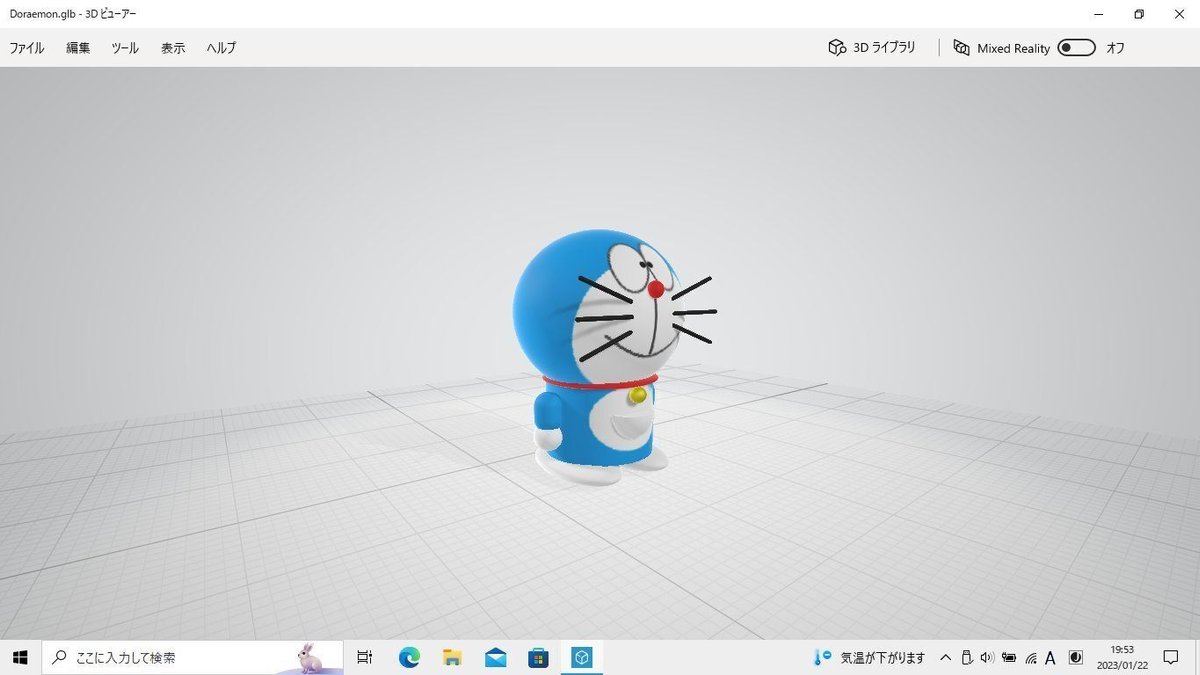The width and height of the screenshot is (1200, 675).
Task: Click the volume speaker icon in the tray
Action: (987, 657)
